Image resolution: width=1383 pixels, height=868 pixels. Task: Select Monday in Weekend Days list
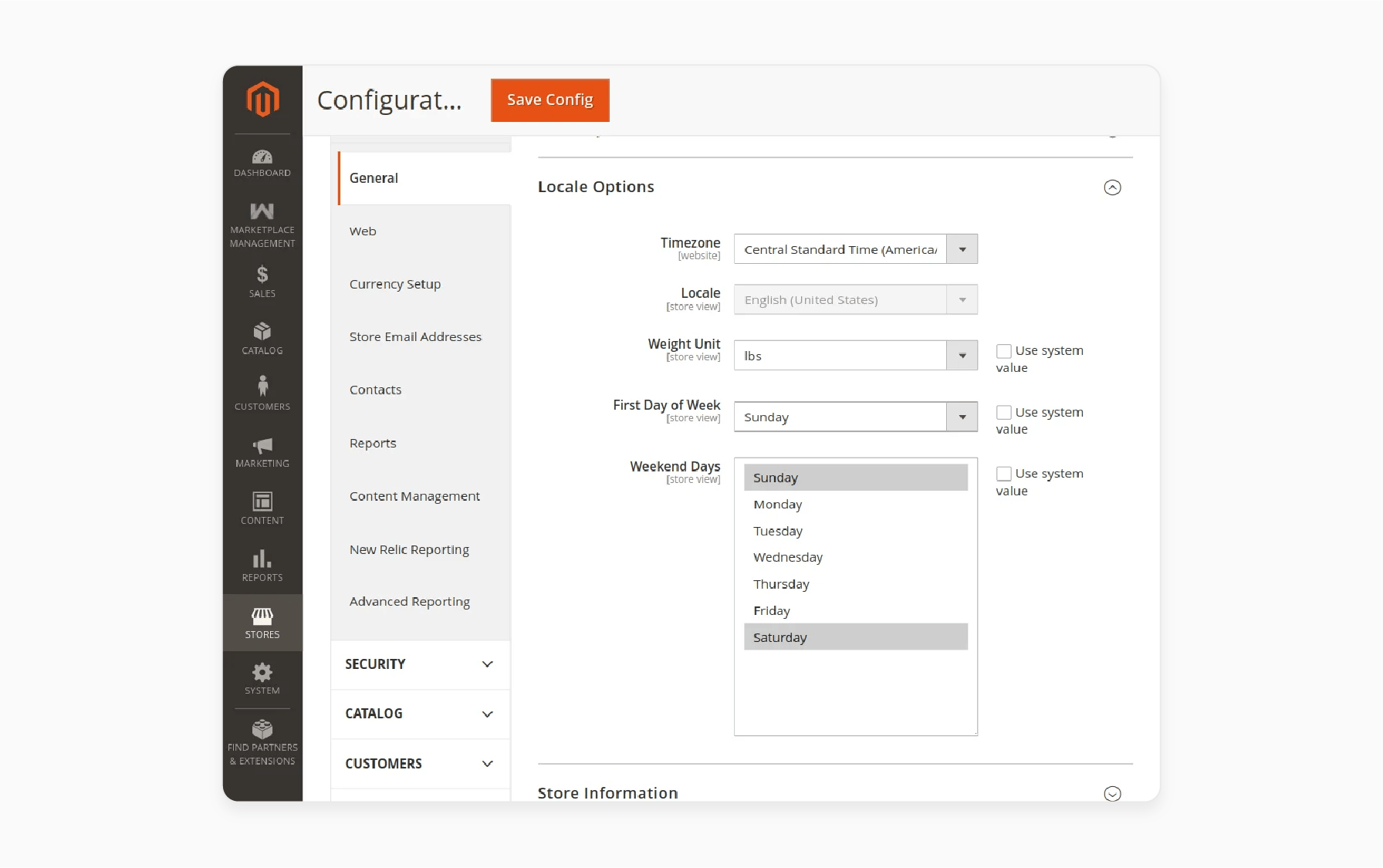pyautogui.click(x=856, y=505)
